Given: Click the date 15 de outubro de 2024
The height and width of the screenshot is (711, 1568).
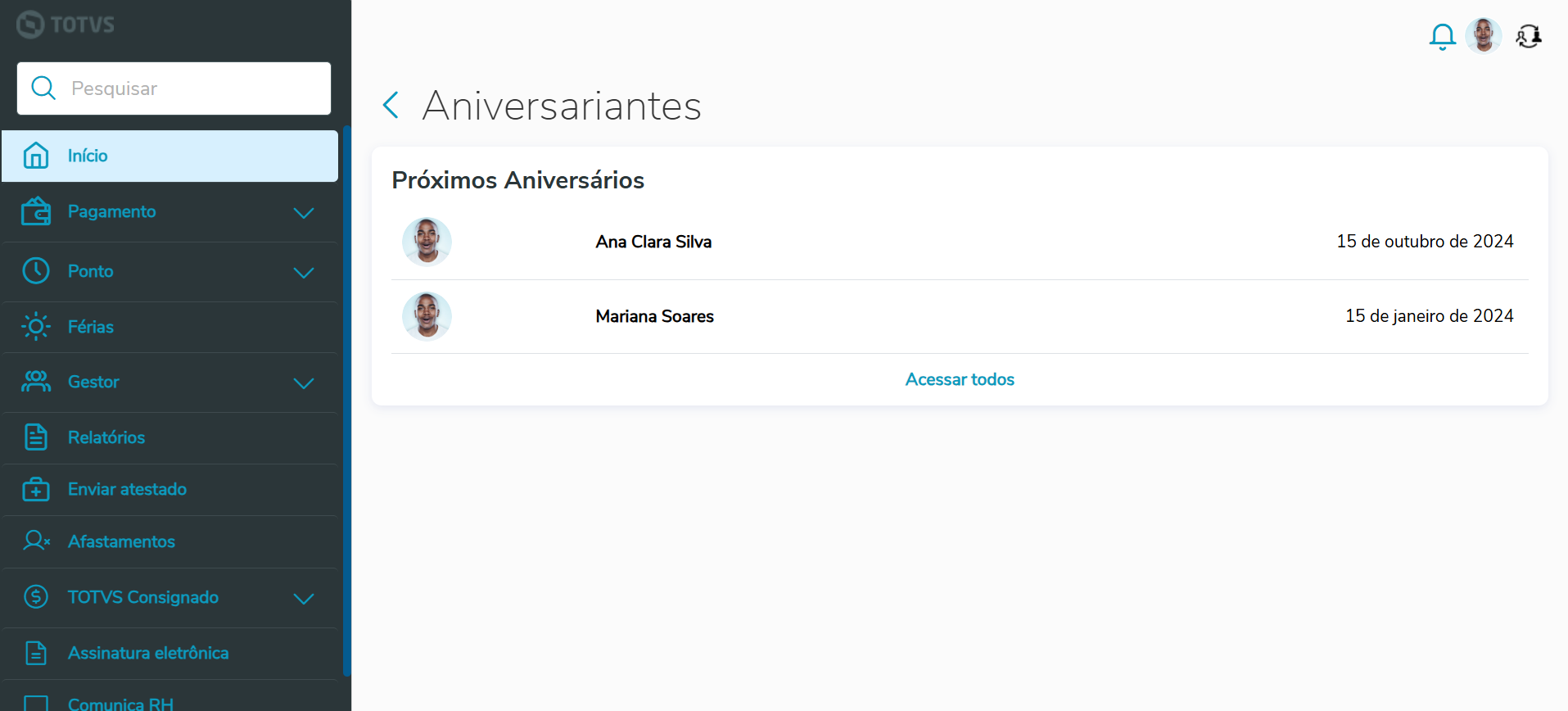Looking at the screenshot, I should [x=1425, y=242].
